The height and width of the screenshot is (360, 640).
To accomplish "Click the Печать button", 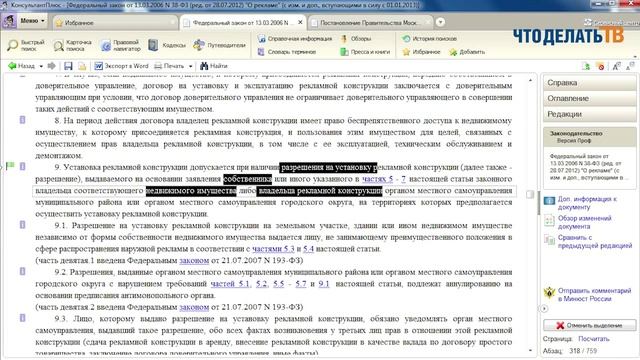I will click(169, 66).
